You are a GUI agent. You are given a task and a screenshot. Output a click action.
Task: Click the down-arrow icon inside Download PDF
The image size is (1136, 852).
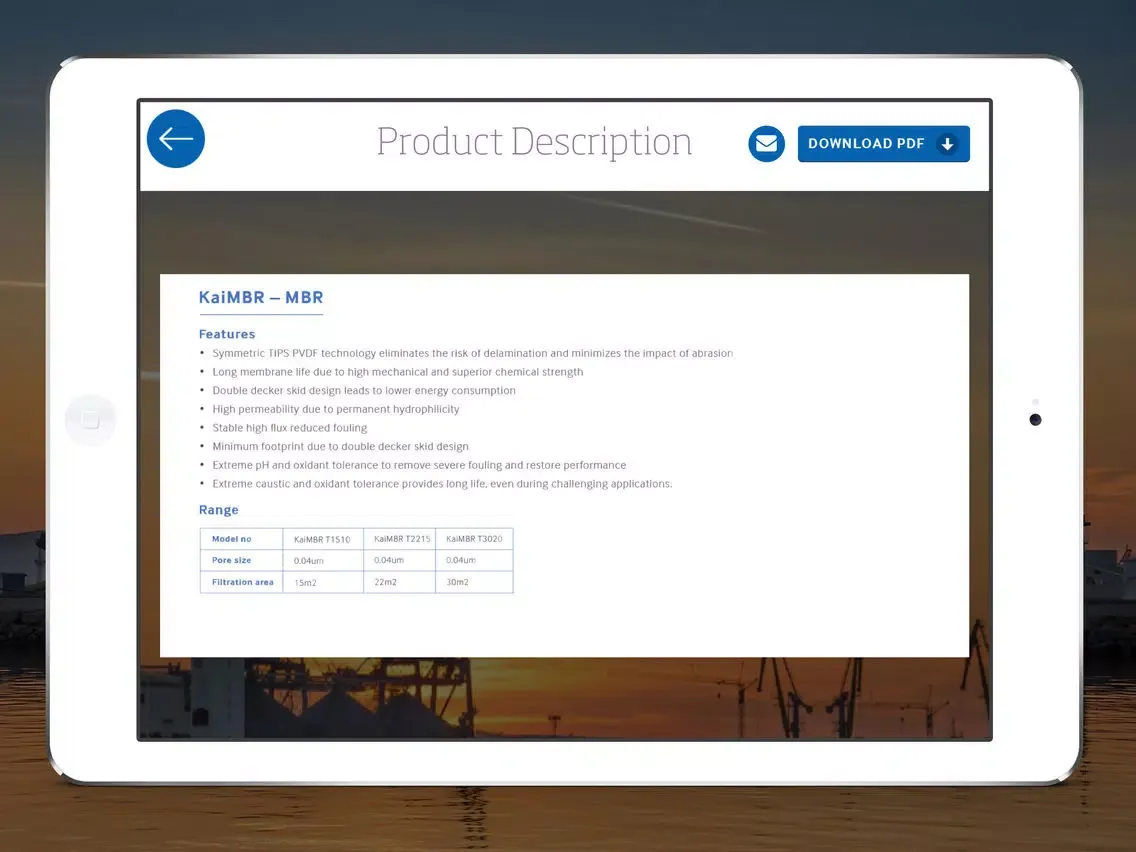coord(947,144)
